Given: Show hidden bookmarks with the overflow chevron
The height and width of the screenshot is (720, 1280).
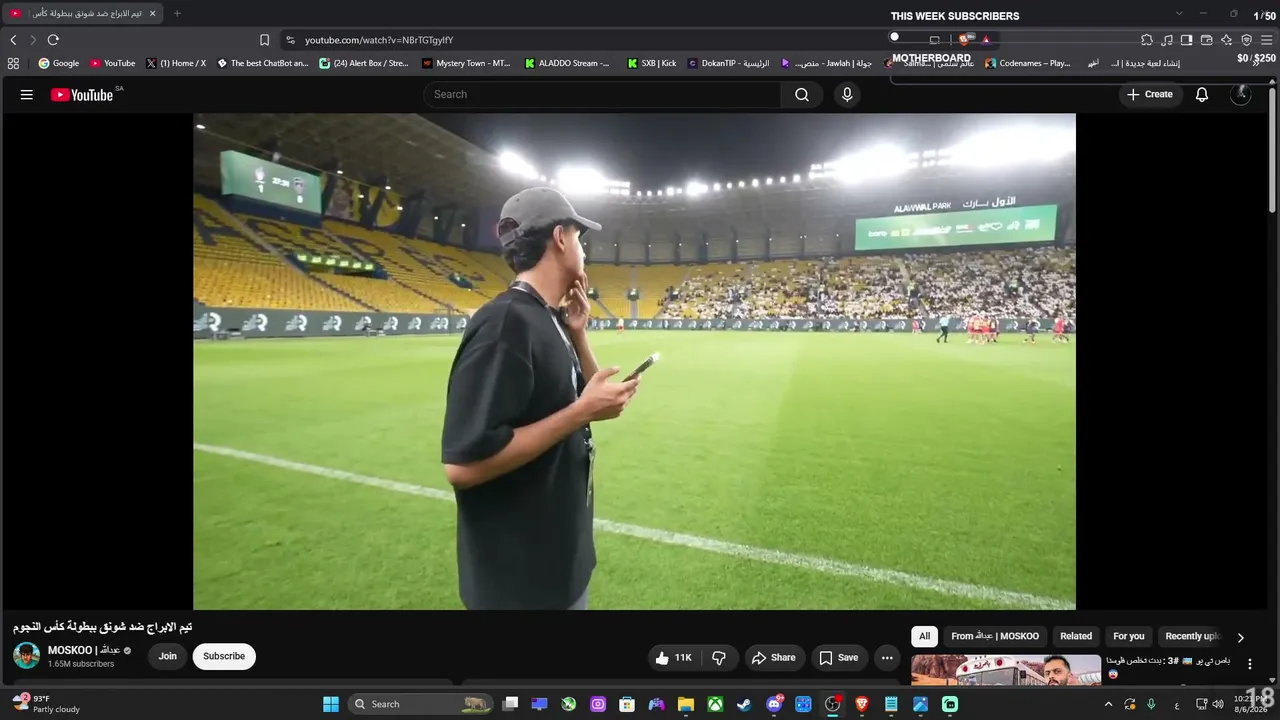Looking at the screenshot, I should pos(1256,63).
